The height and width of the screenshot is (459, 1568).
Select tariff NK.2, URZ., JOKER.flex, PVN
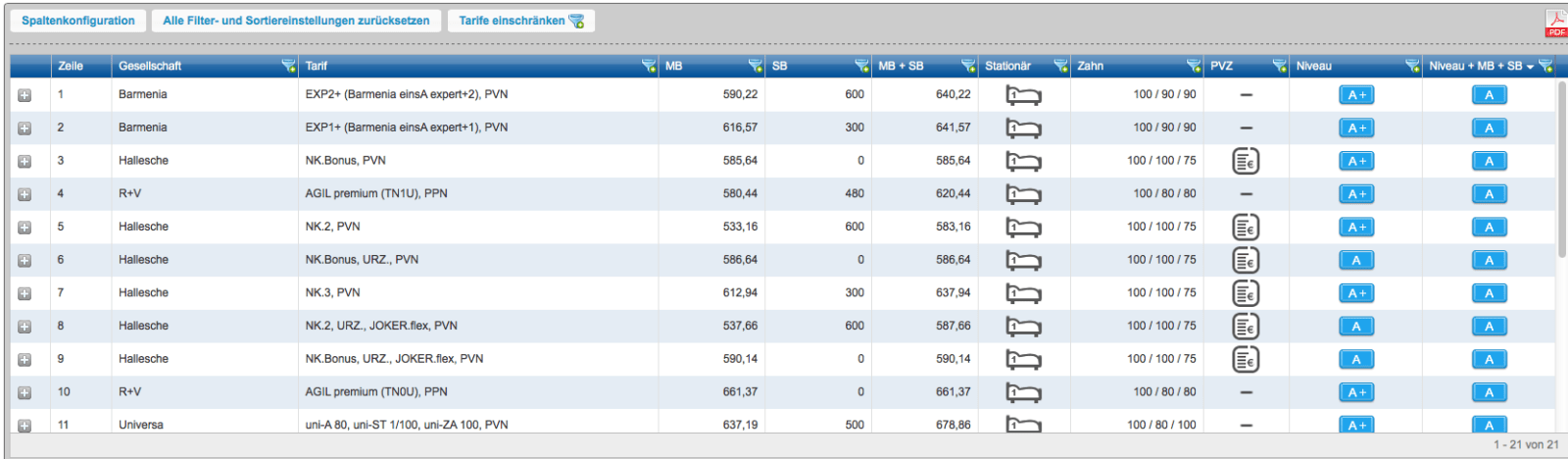pos(381,326)
